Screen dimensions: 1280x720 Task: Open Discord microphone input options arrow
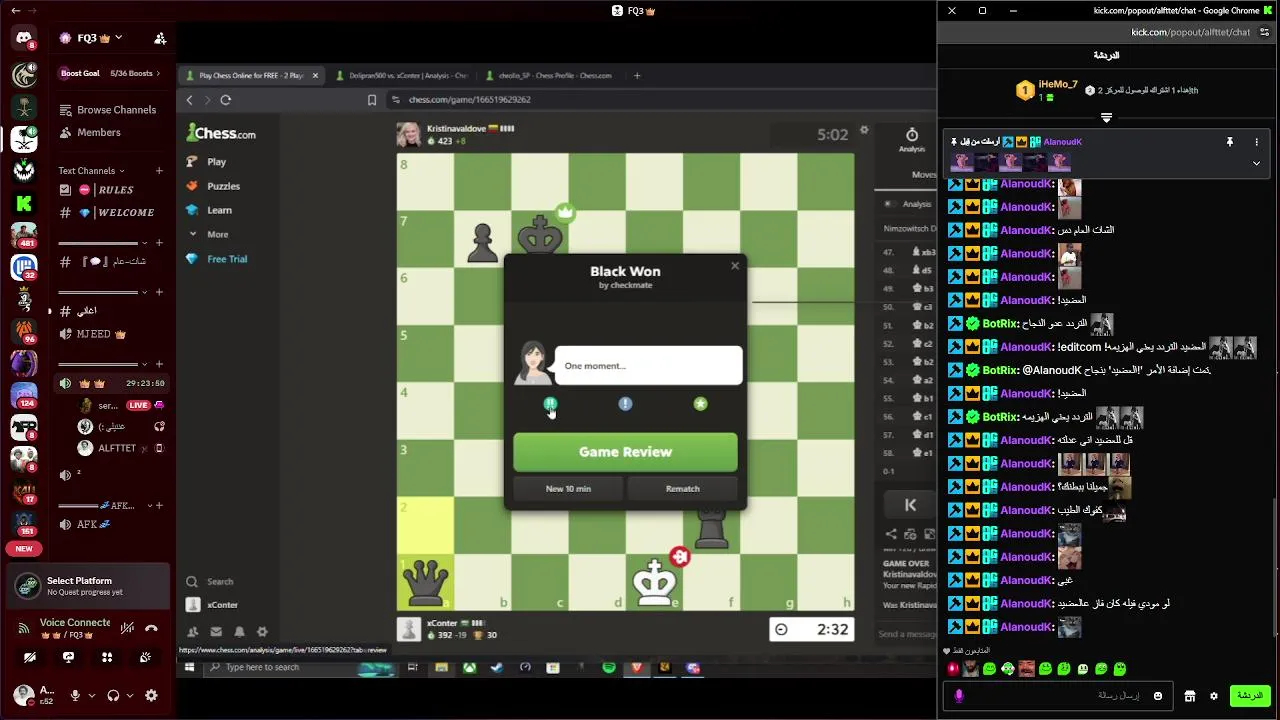point(92,695)
